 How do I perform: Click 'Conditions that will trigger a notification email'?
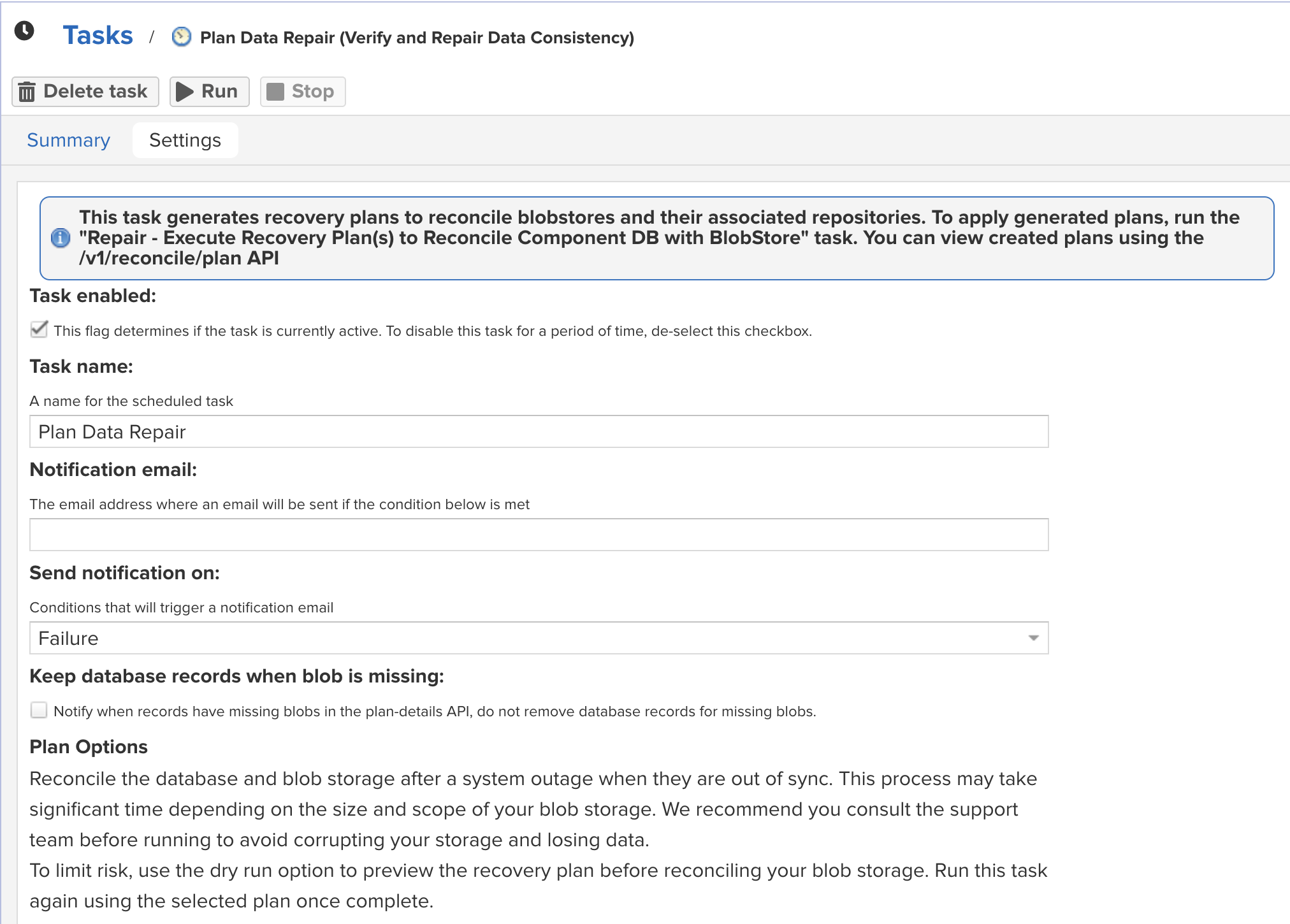coord(182,607)
